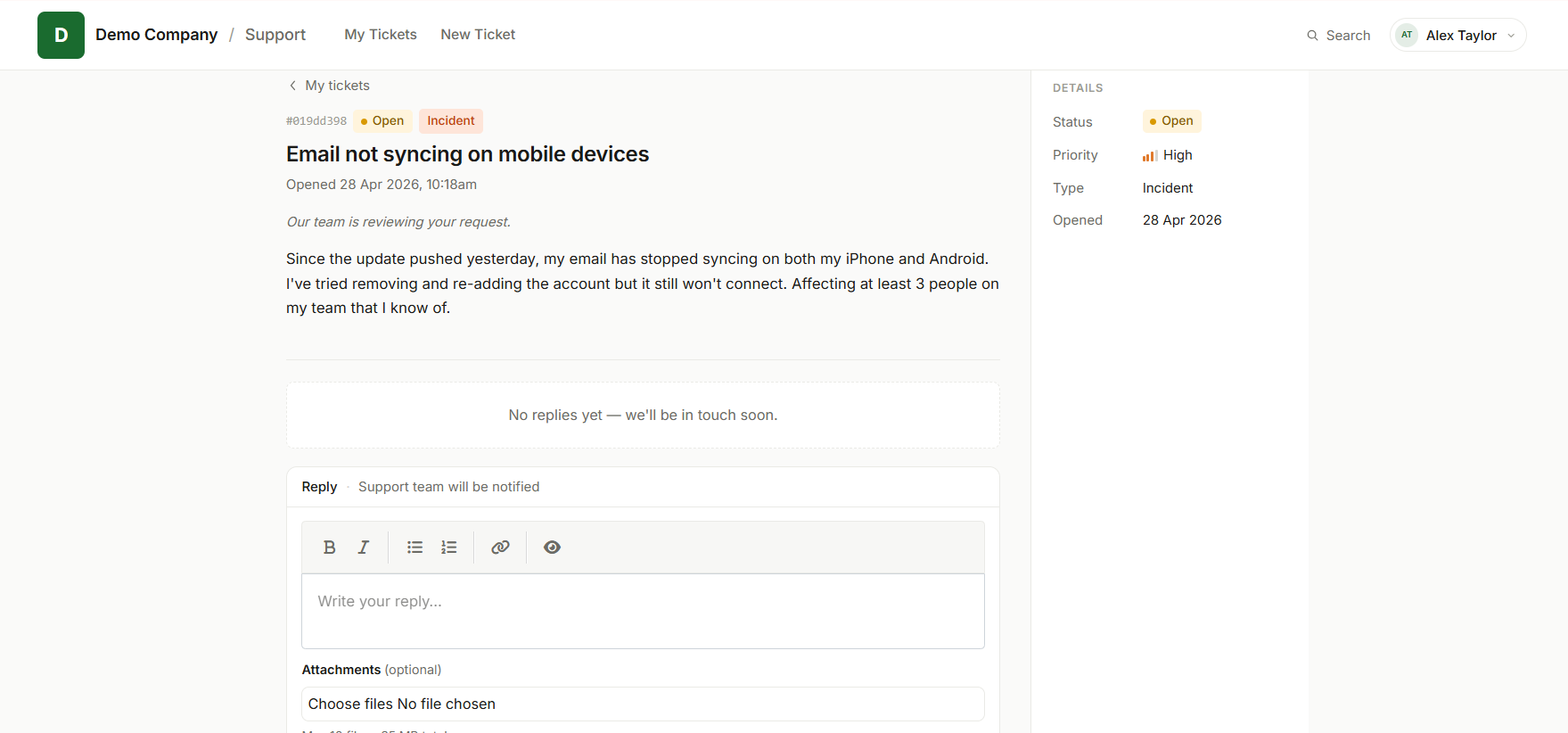The height and width of the screenshot is (733, 1568).
Task: Click the Write your reply text area
Action: (x=643, y=611)
